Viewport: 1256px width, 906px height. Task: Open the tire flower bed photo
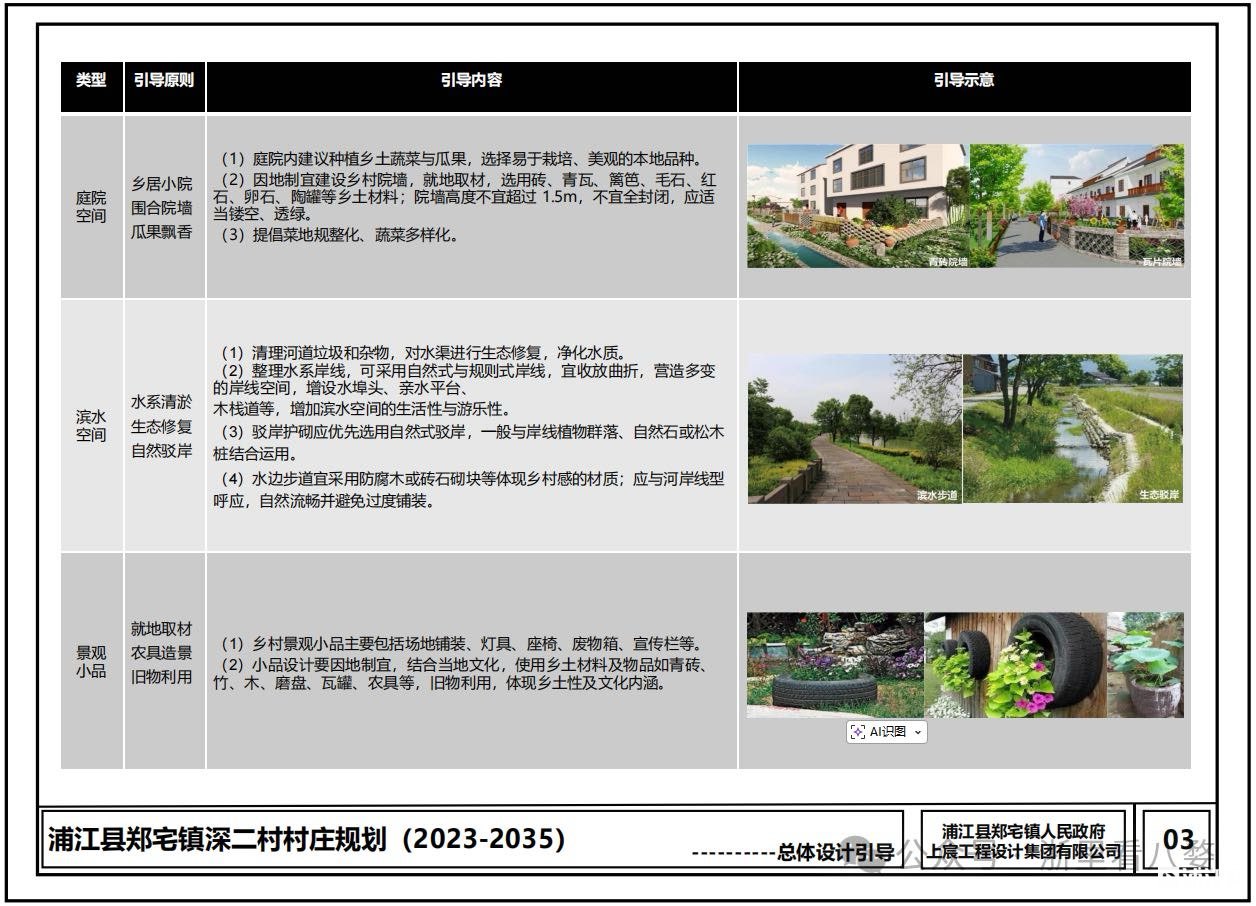(835, 665)
